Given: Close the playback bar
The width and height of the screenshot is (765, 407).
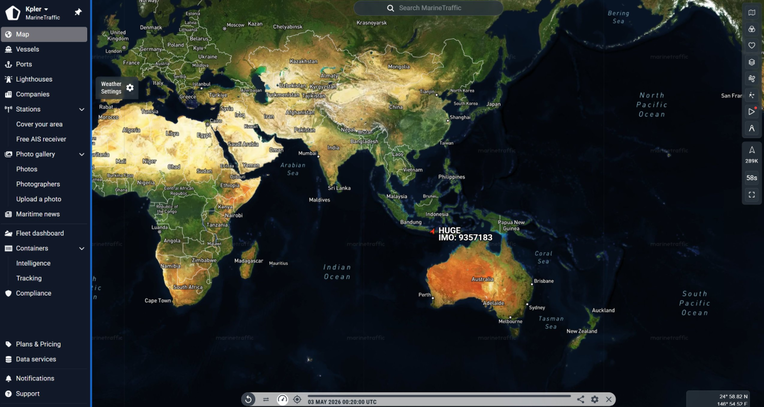Looking at the screenshot, I should [x=608, y=399].
